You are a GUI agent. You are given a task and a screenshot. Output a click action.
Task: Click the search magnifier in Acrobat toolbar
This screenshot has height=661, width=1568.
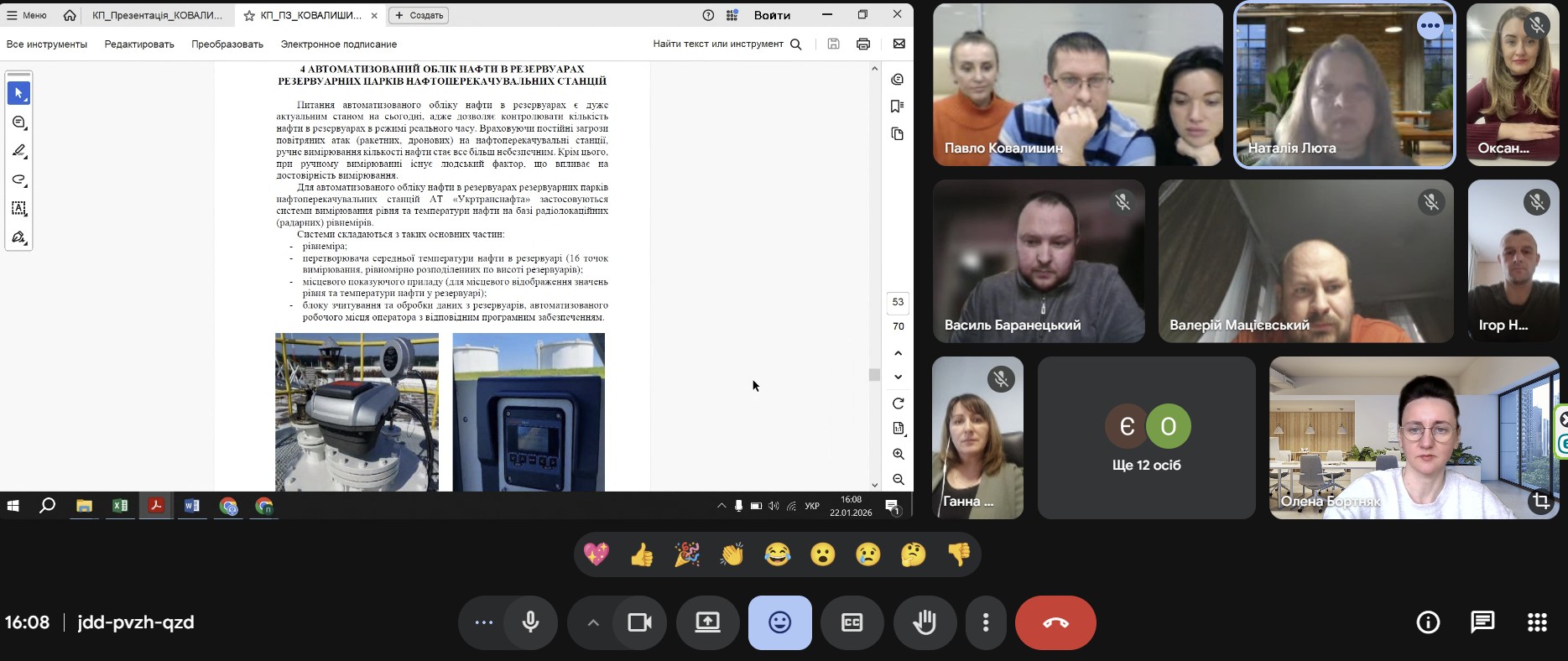point(796,44)
